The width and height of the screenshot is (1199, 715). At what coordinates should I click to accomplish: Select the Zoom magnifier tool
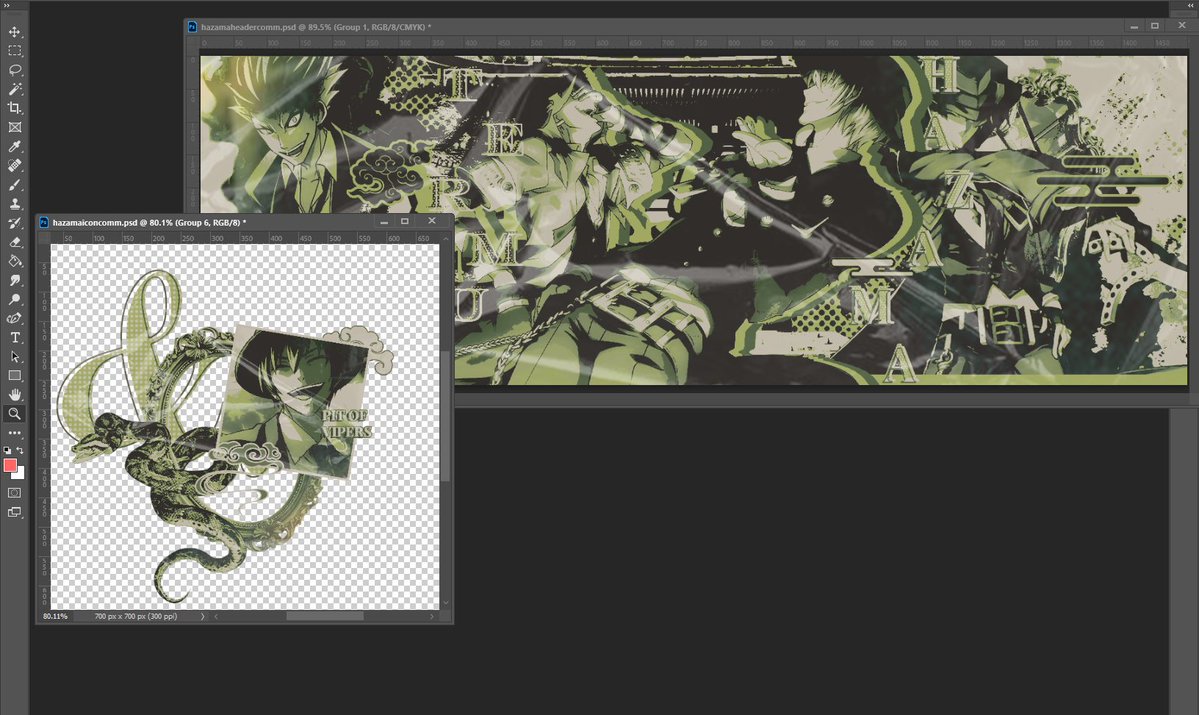coord(15,414)
